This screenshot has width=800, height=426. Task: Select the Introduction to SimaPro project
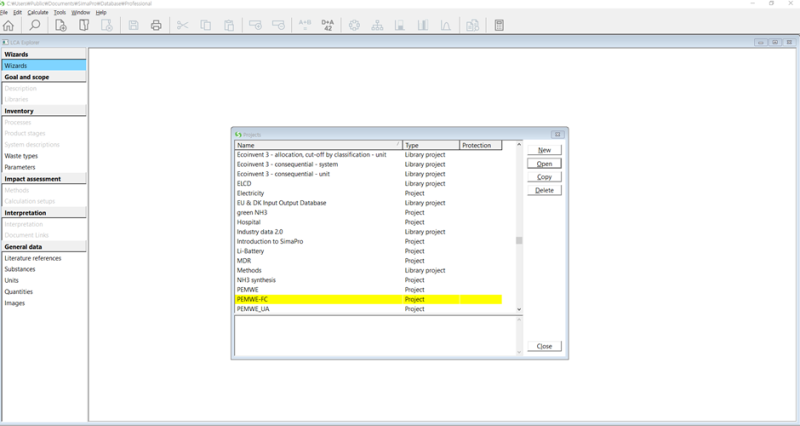pos(368,241)
